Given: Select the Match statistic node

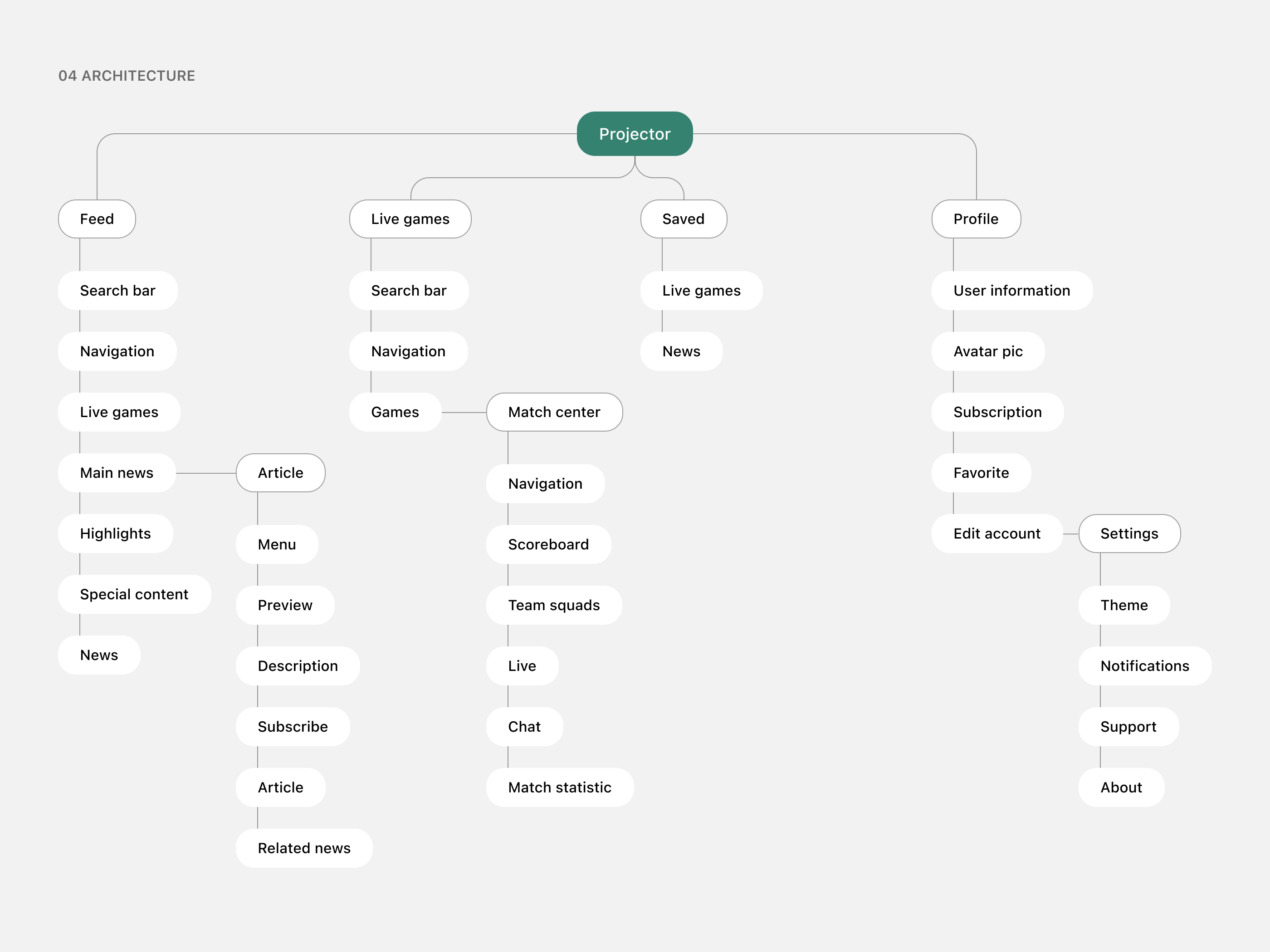Looking at the screenshot, I should (x=560, y=787).
